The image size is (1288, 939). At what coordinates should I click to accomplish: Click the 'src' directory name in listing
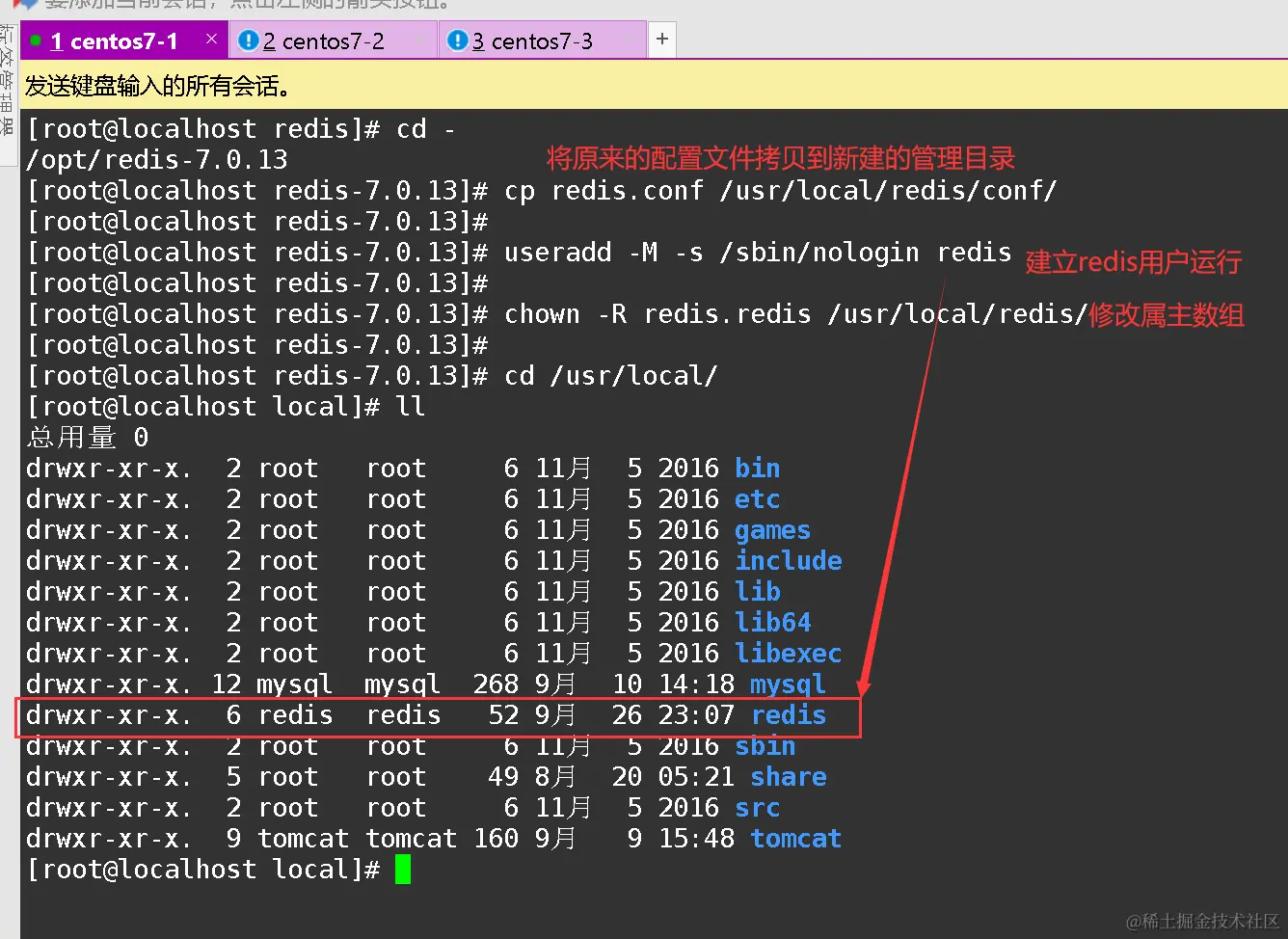tap(758, 808)
